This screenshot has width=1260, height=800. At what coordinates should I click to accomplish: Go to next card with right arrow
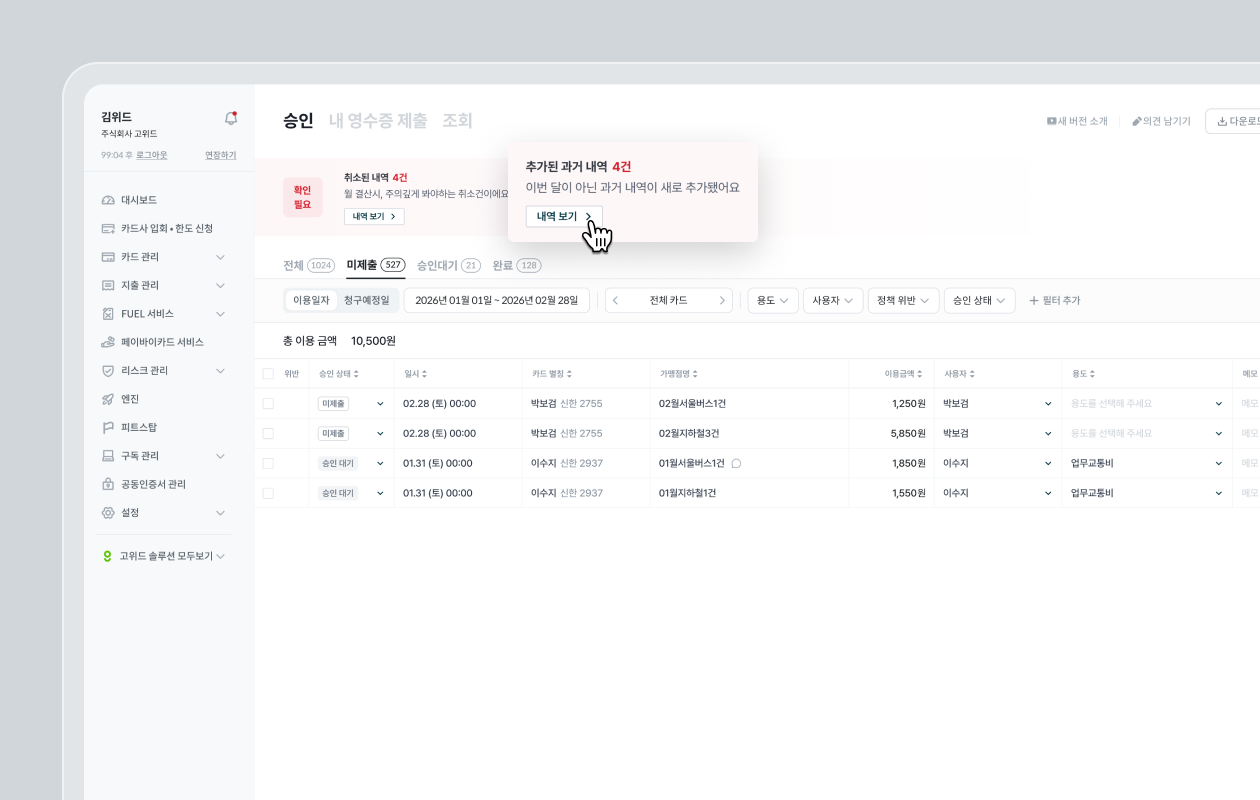722,300
